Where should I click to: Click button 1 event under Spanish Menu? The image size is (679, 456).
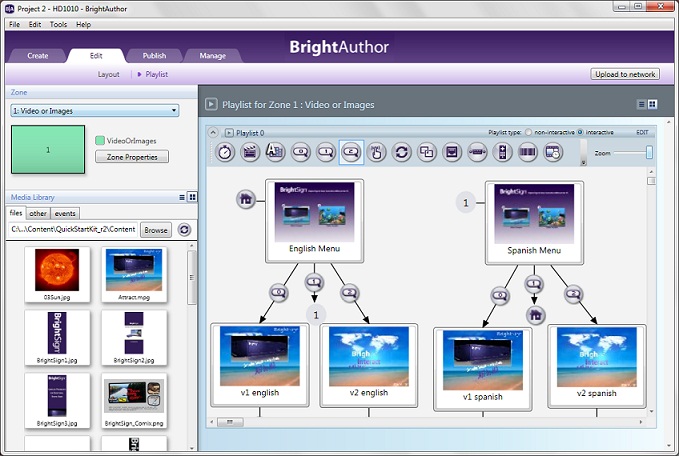(534, 284)
